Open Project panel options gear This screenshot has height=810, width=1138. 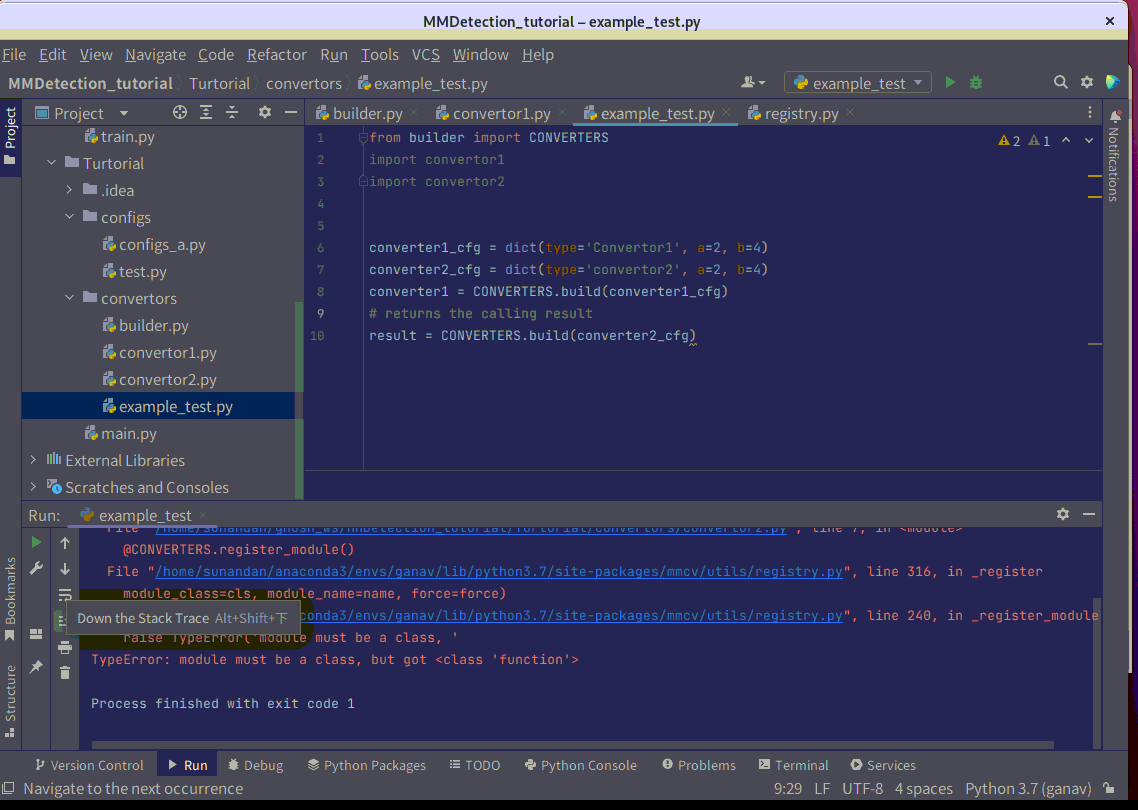pos(265,112)
